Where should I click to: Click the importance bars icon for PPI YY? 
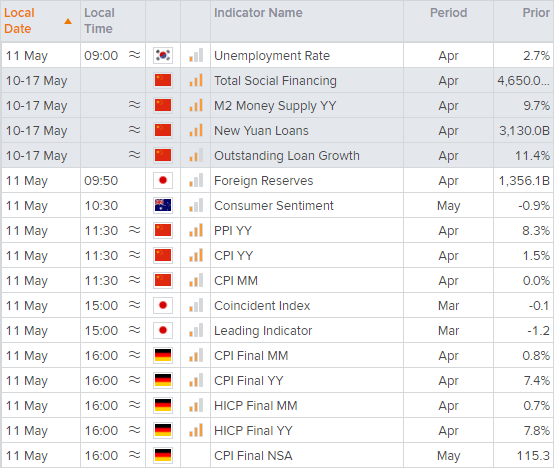pyautogui.click(x=196, y=230)
